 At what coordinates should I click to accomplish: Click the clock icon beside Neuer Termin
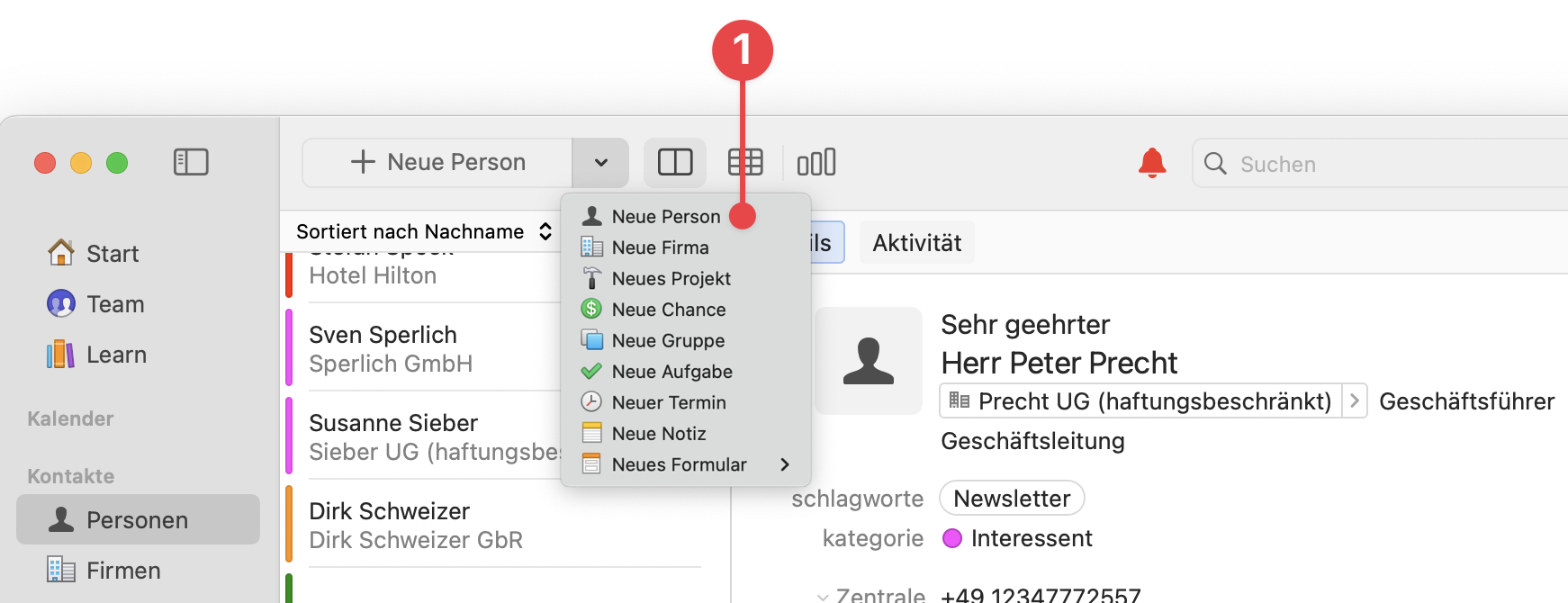[591, 401]
